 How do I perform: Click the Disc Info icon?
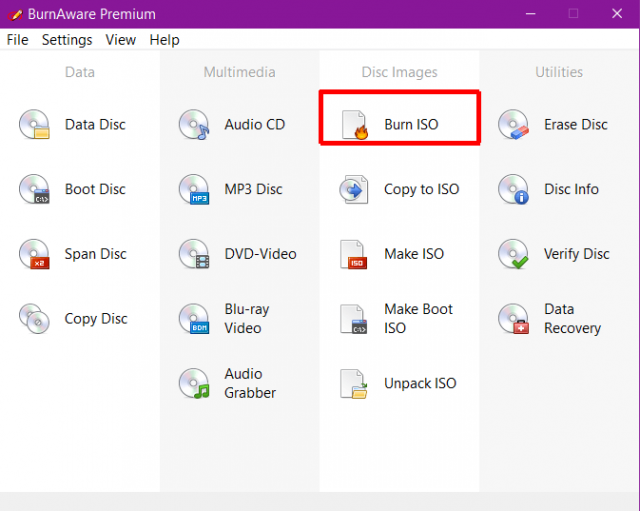coord(513,189)
